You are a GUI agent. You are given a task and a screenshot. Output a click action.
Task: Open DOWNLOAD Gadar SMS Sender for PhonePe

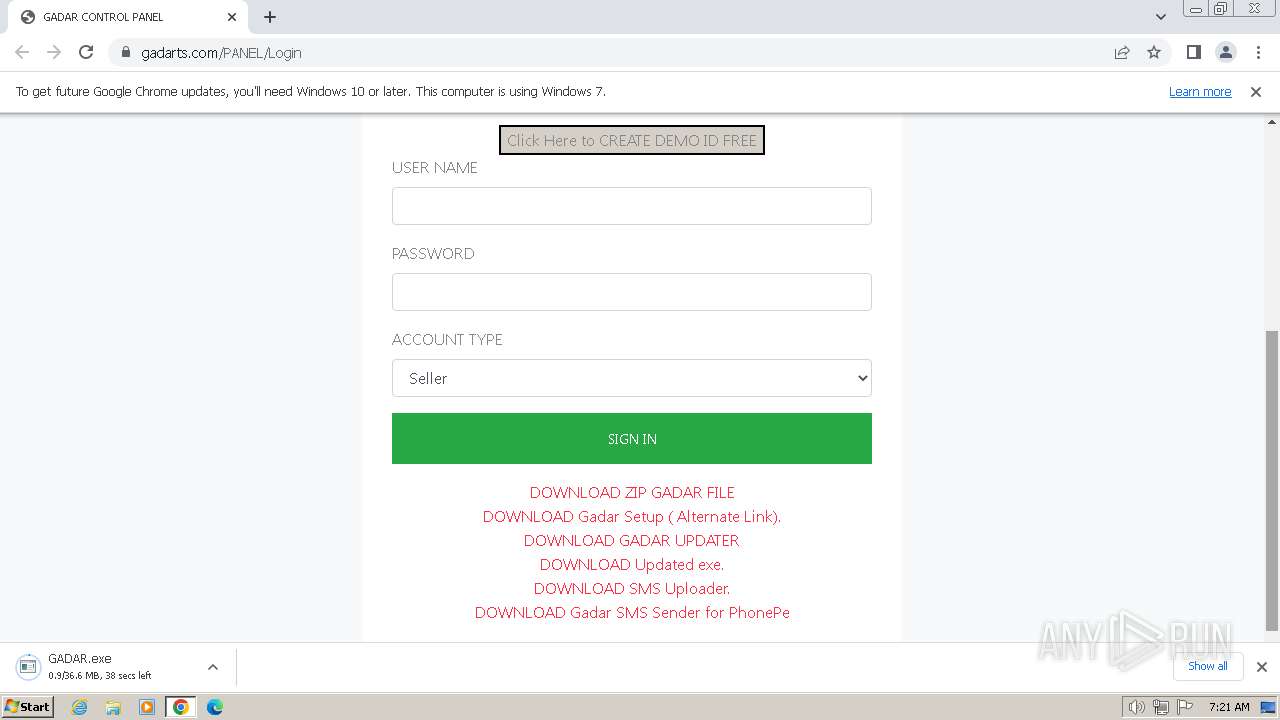coord(632,612)
